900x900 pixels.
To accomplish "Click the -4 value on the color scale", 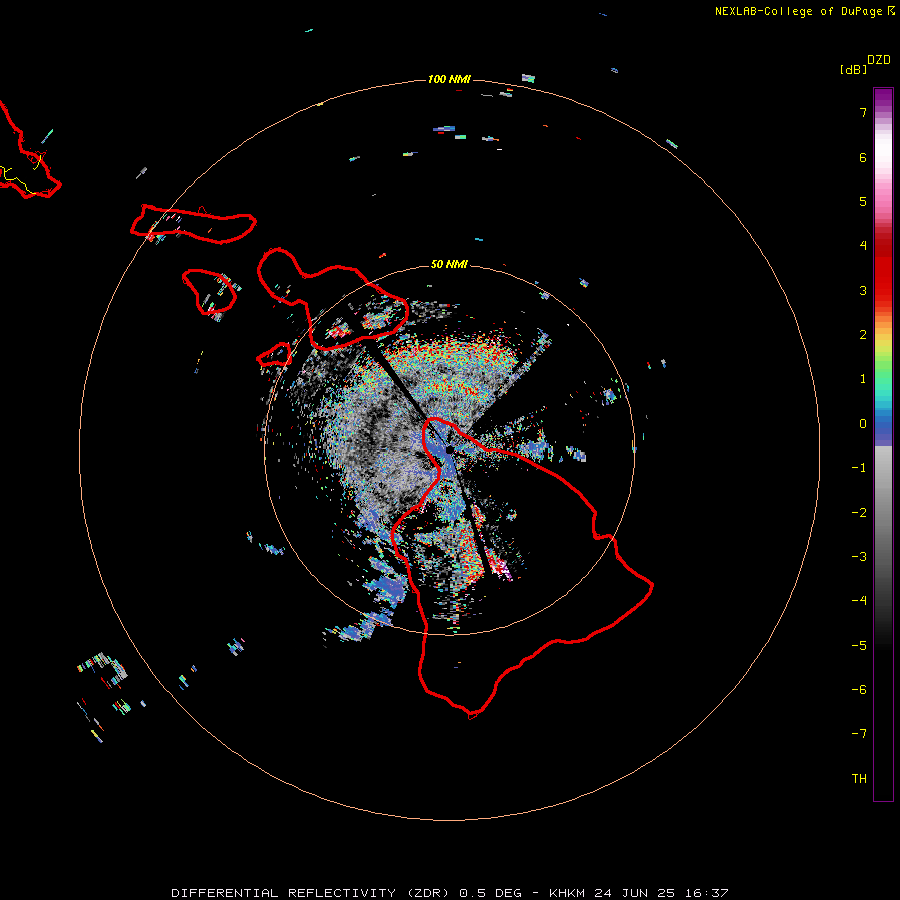I will (x=859, y=601).
